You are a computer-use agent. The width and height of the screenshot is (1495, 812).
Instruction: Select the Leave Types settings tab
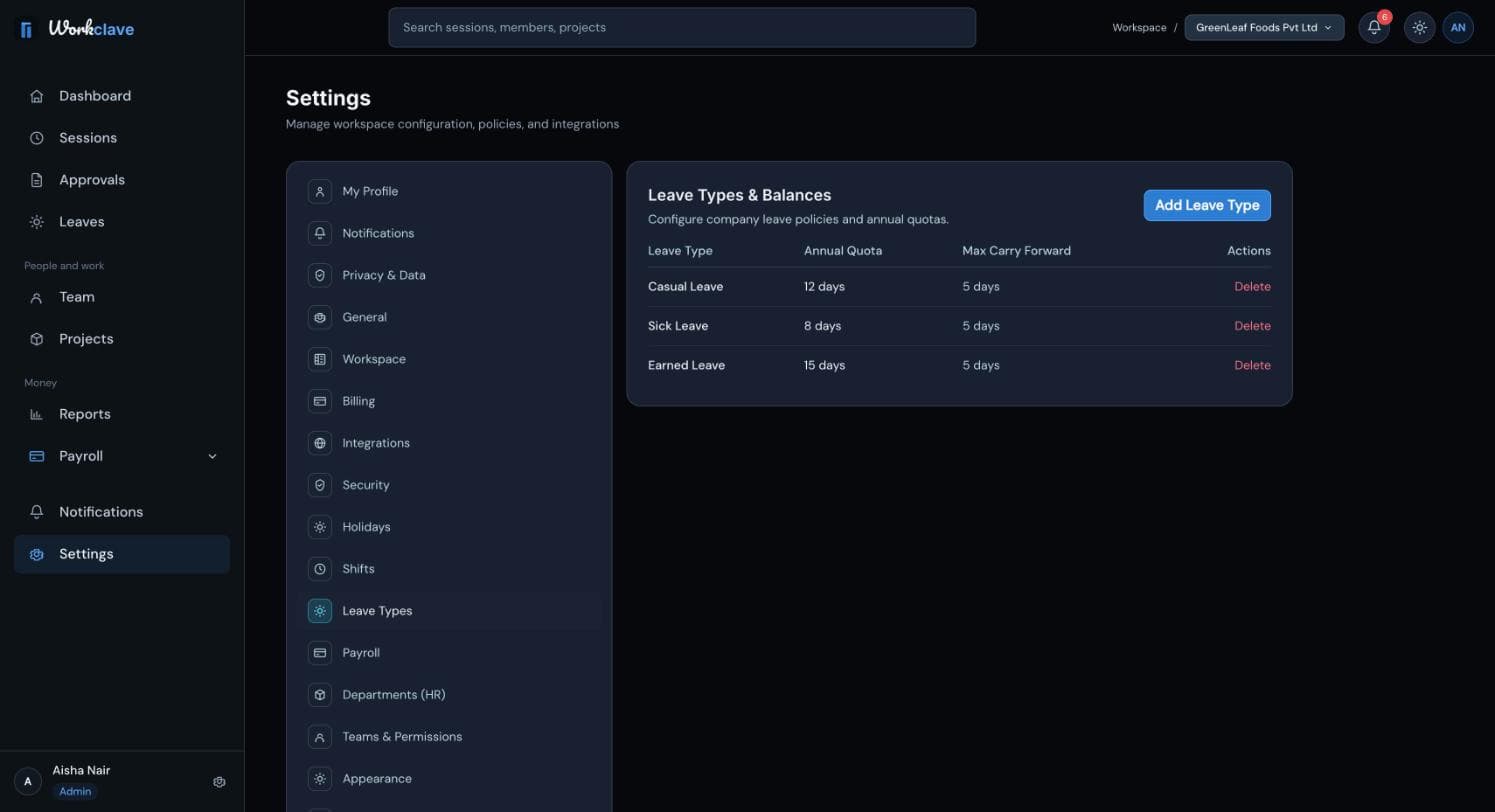click(x=450, y=611)
